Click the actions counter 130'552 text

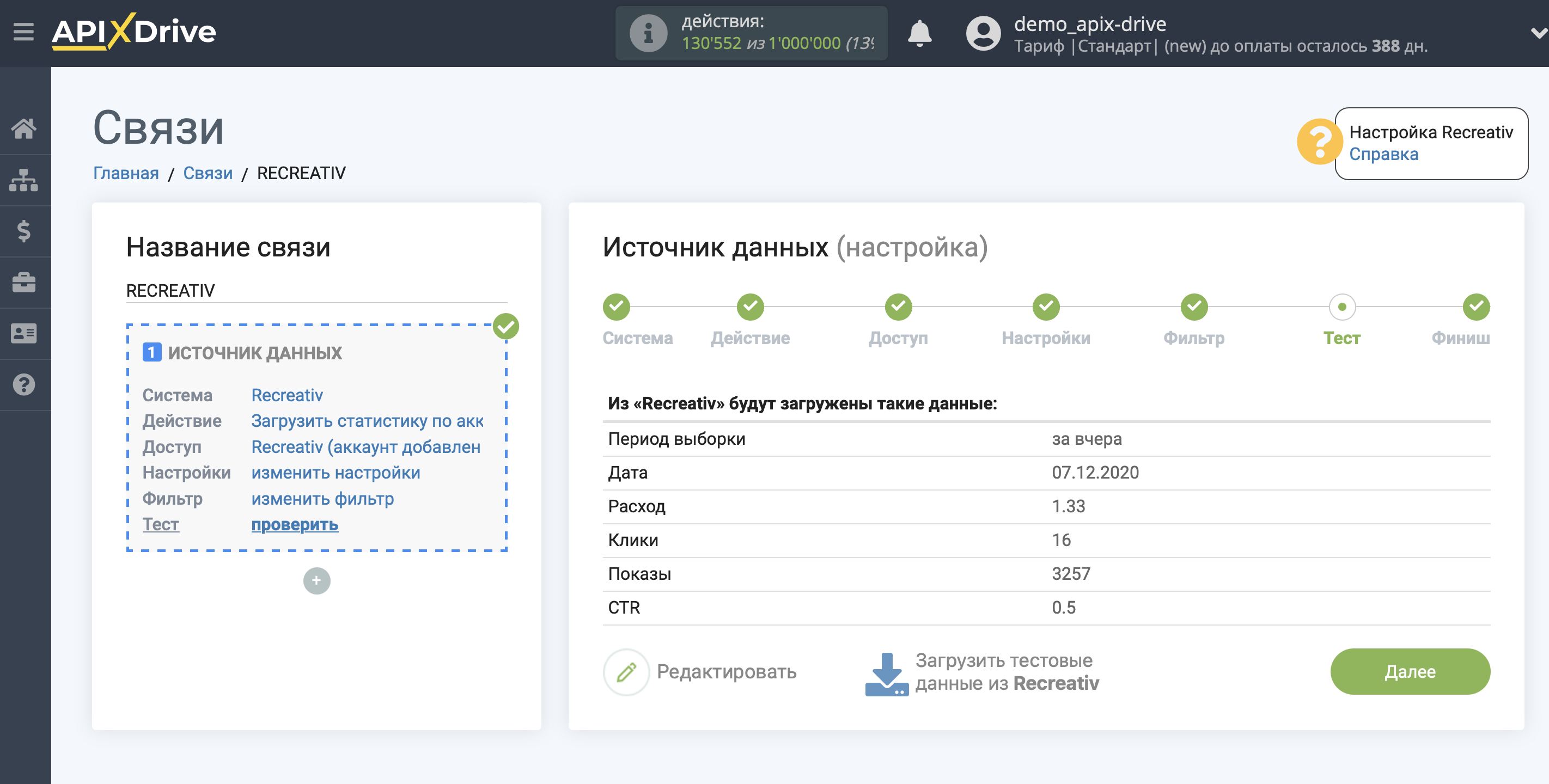pyautogui.click(x=711, y=44)
